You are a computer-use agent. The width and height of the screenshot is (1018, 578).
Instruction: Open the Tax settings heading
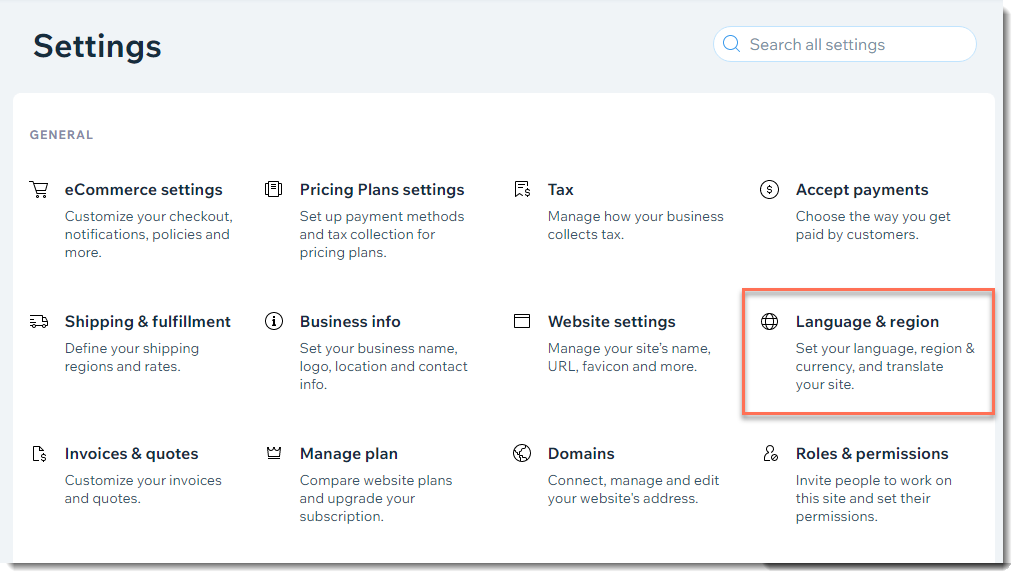click(x=560, y=190)
